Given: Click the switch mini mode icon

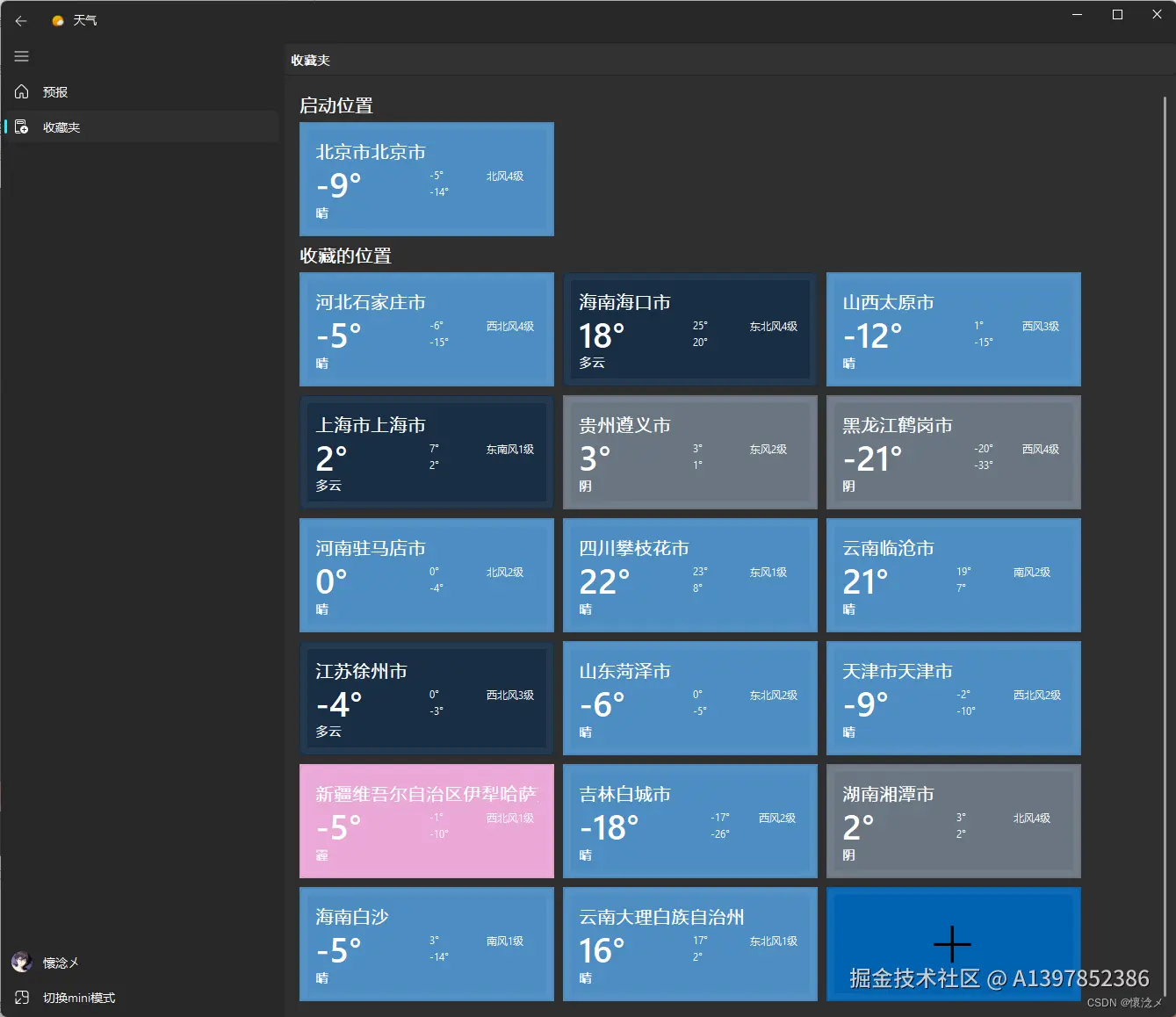Looking at the screenshot, I should click(22, 998).
